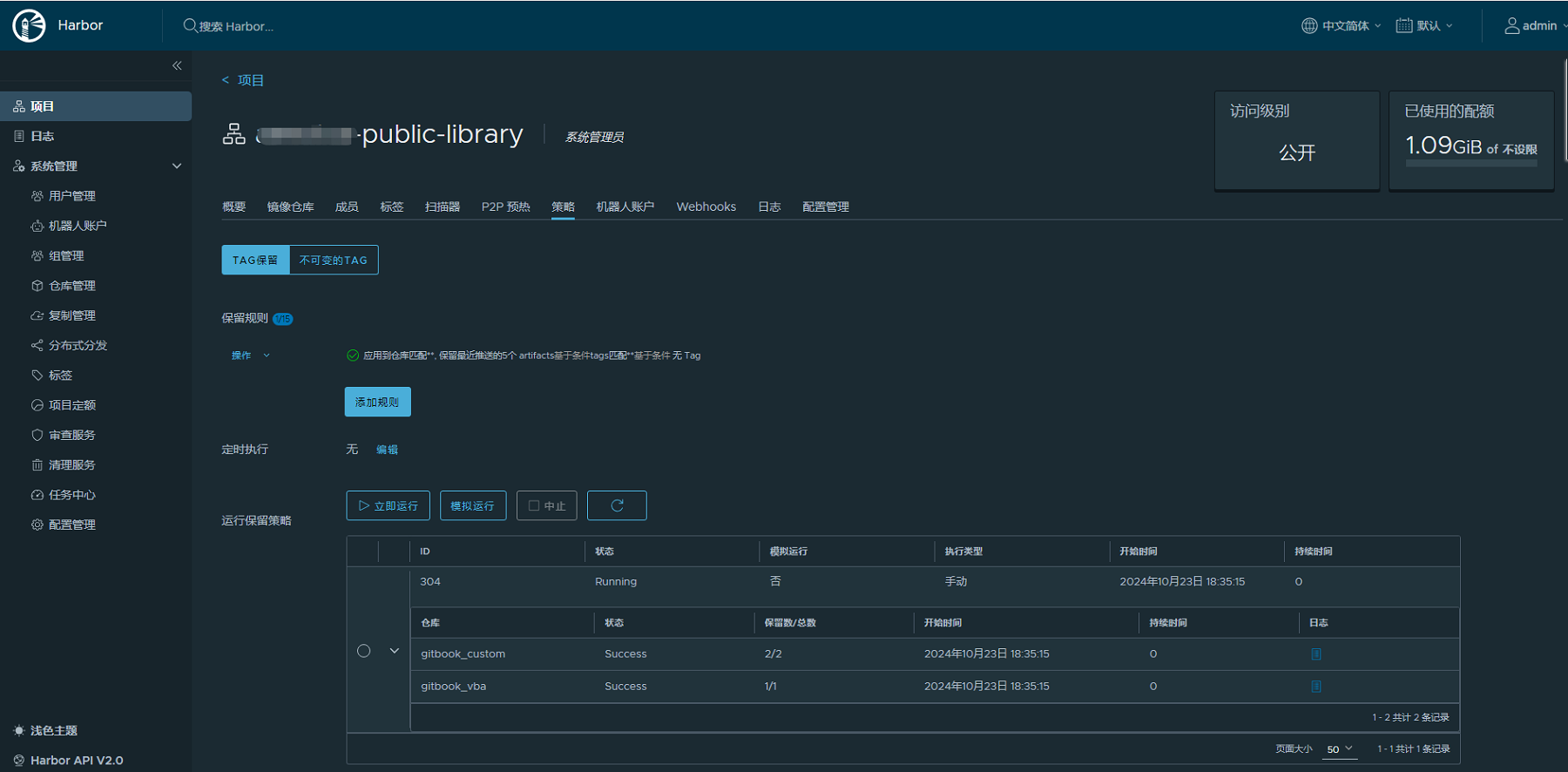Change page size 50 dropdown

click(x=1340, y=749)
